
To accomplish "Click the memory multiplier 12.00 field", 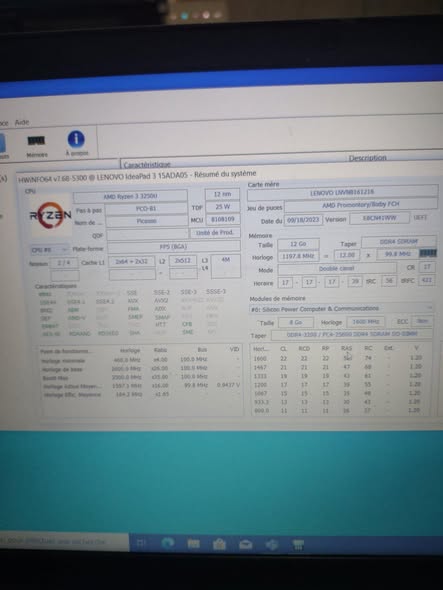I will [x=347, y=255].
